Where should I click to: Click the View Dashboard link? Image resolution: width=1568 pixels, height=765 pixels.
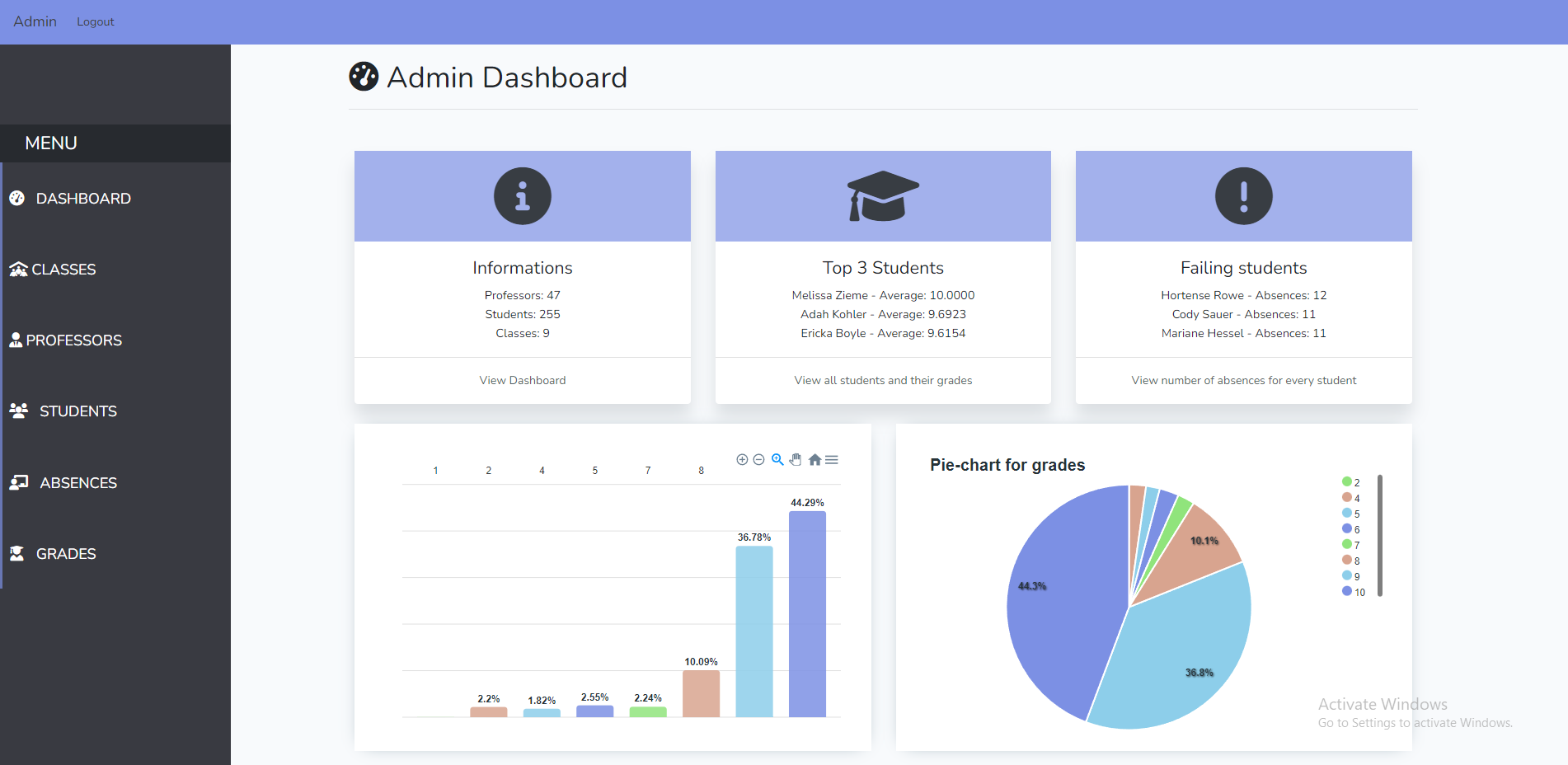522,380
